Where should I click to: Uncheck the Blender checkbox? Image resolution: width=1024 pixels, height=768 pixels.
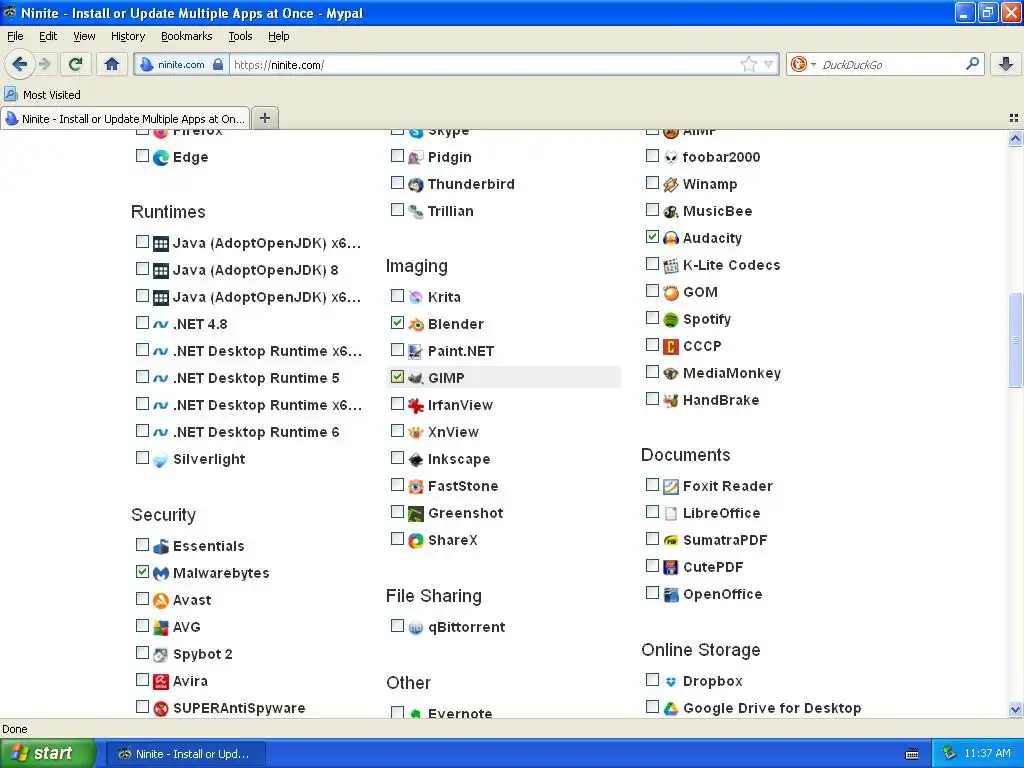pyautogui.click(x=397, y=323)
